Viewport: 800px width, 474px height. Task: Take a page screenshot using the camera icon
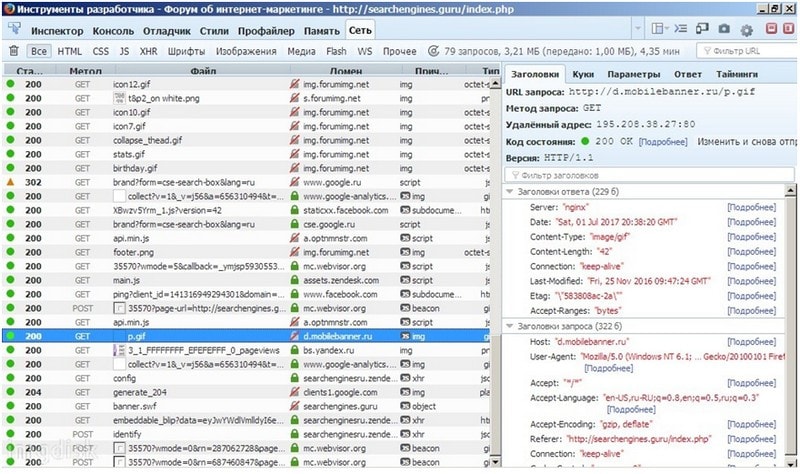(723, 30)
